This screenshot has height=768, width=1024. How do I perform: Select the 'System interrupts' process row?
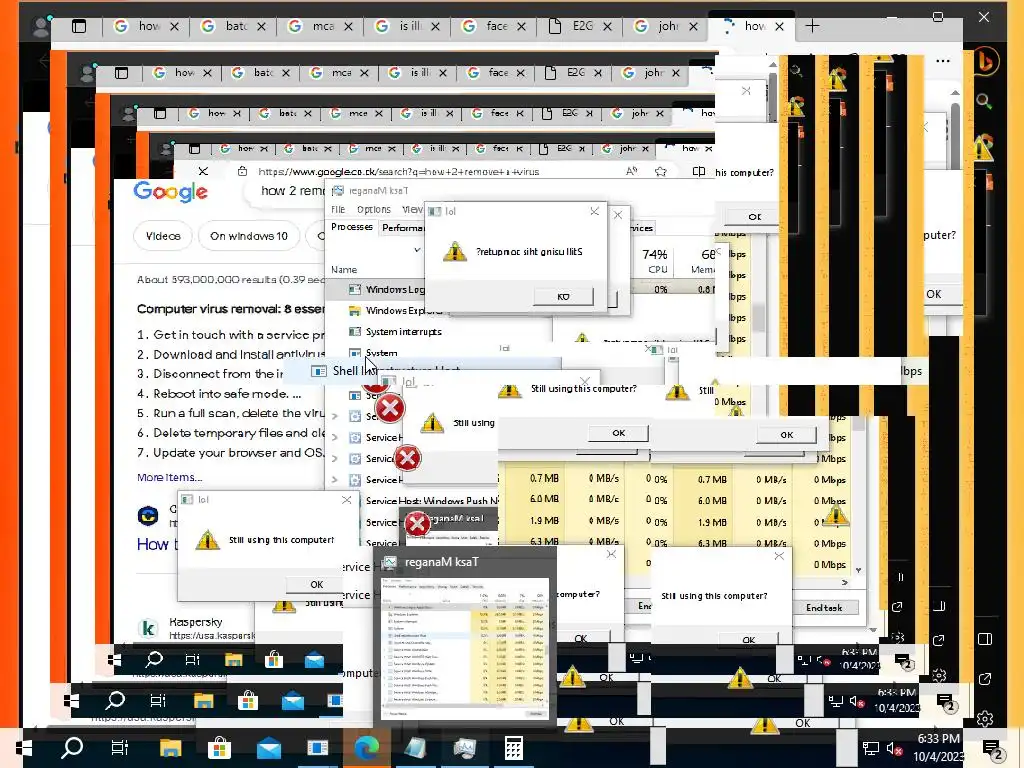pos(403,332)
